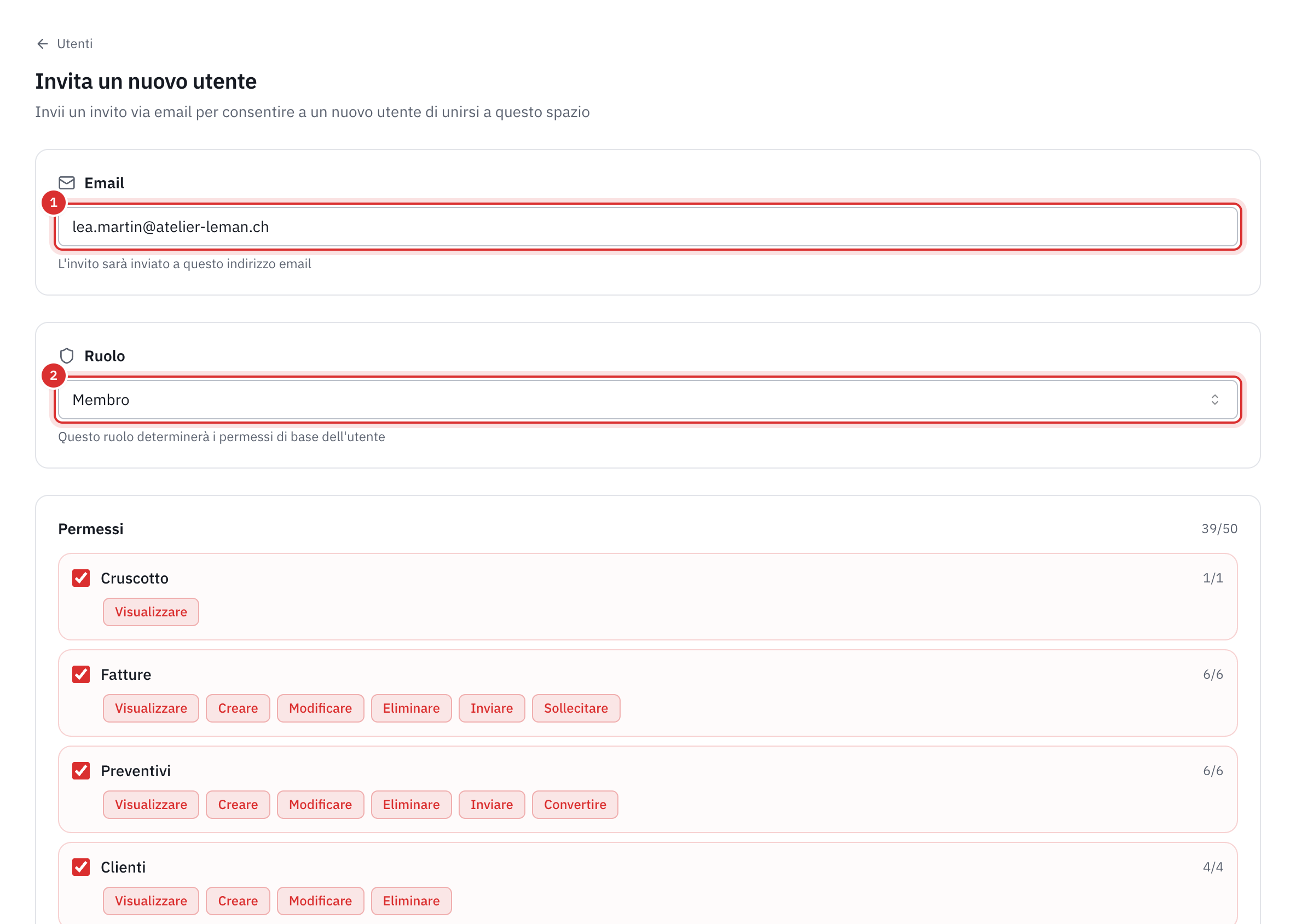This screenshot has height=924, width=1296.
Task: Toggle the Preventivi Inviare permission
Action: pyautogui.click(x=491, y=805)
